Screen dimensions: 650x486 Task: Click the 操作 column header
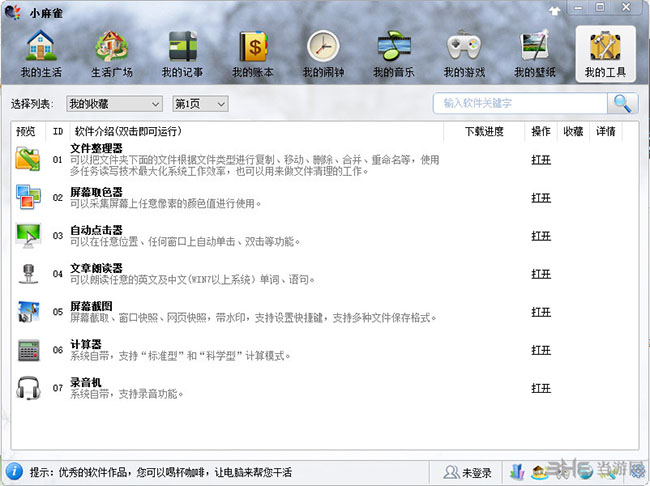pyautogui.click(x=541, y=131)
